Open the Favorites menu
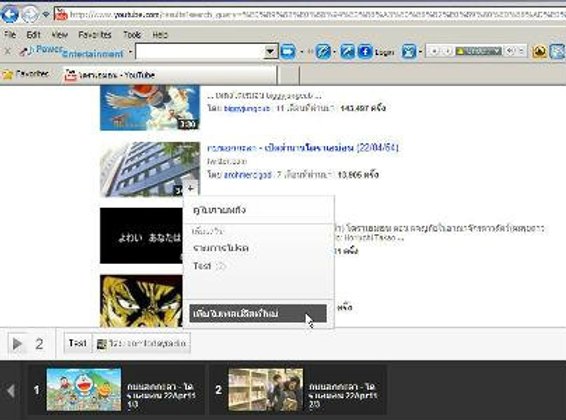Viewport: 566px width, 420px height. pyautogui.click(x=95, y=35)
